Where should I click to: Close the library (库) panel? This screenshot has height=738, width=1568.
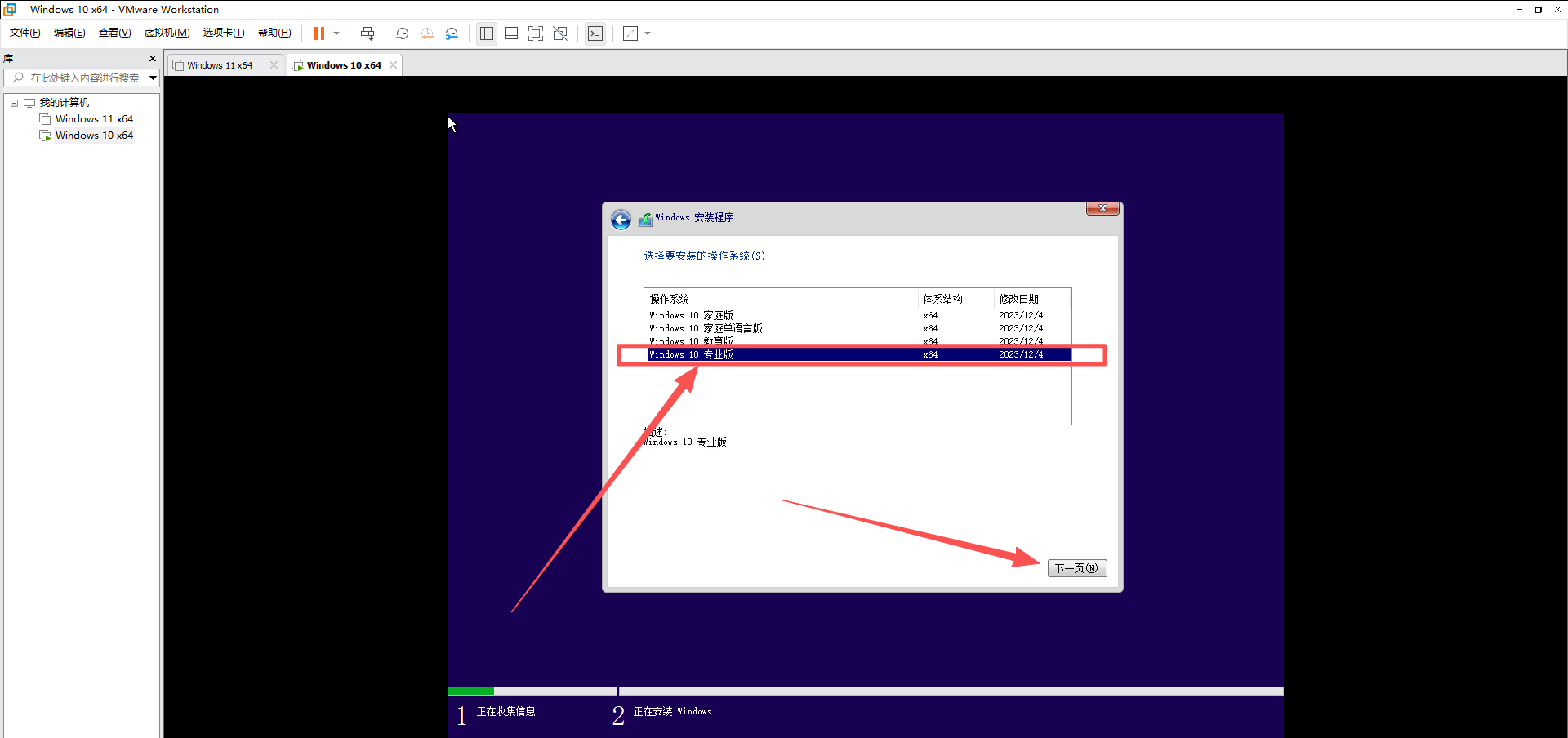click(x=153, y=59)
